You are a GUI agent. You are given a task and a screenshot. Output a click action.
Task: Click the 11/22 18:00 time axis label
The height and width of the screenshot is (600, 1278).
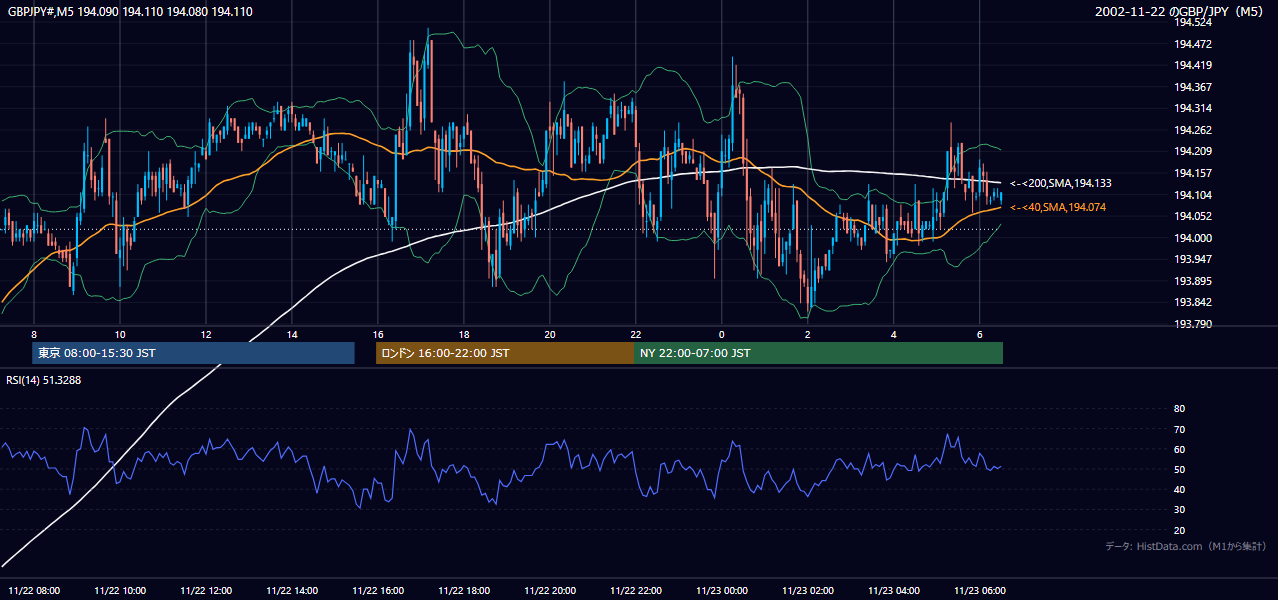464,591
